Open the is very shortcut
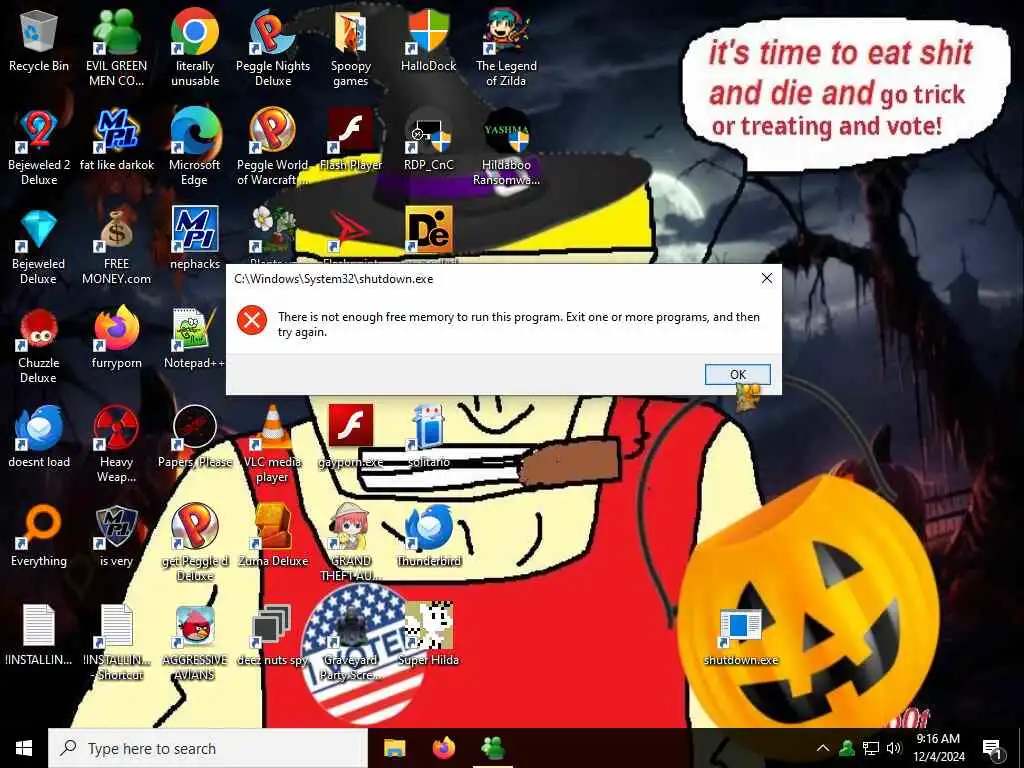1024x768 pixels. pyautogui.click(x=116, y=536)
